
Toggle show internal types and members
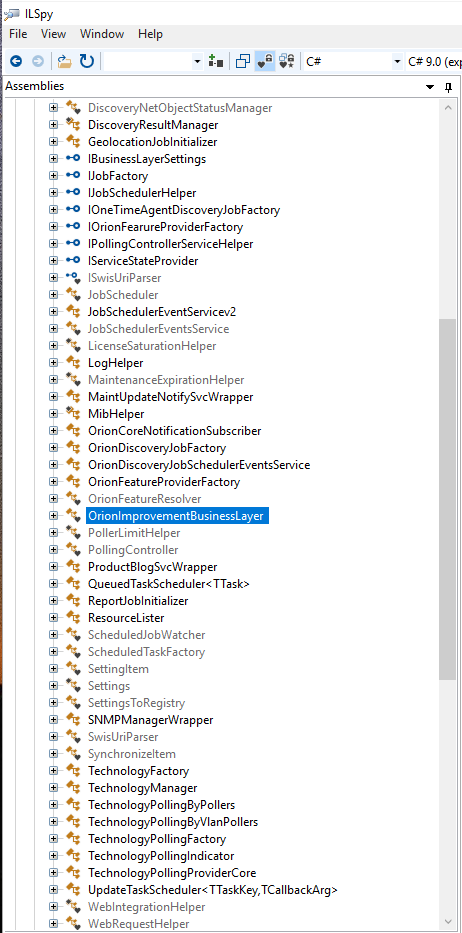pos(264,61)
